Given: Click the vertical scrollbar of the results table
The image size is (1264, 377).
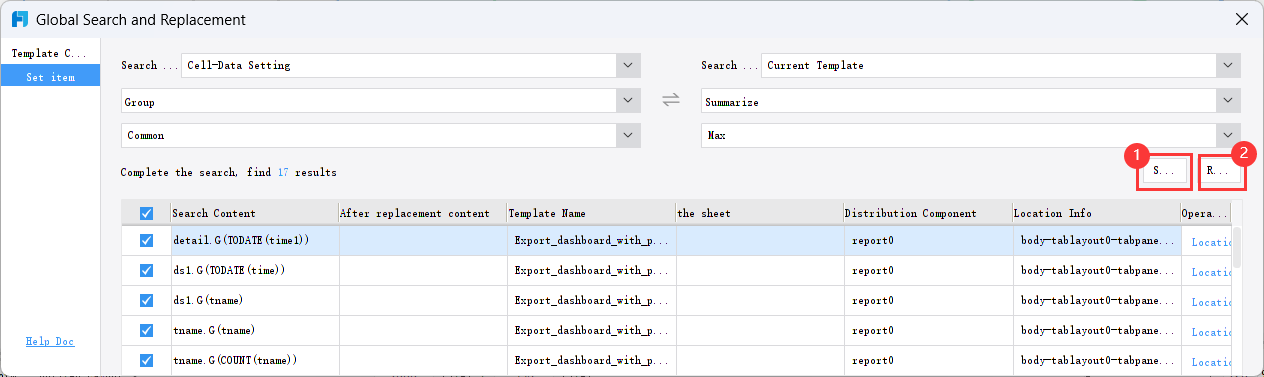Looking at the screenshot, I should coord(1236,247).
